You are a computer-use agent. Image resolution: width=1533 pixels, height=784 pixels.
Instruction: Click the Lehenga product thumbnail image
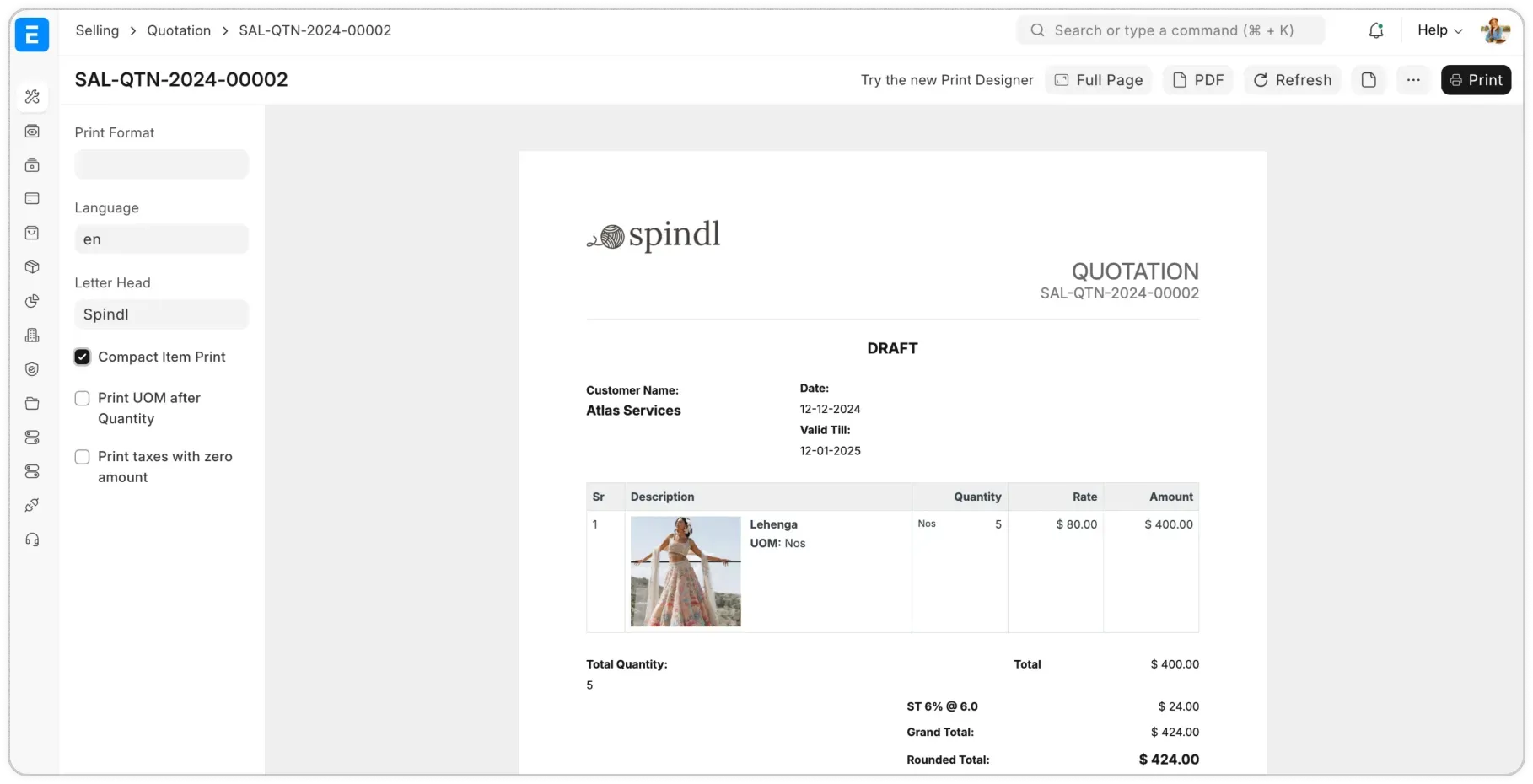(x=684, y=571)
